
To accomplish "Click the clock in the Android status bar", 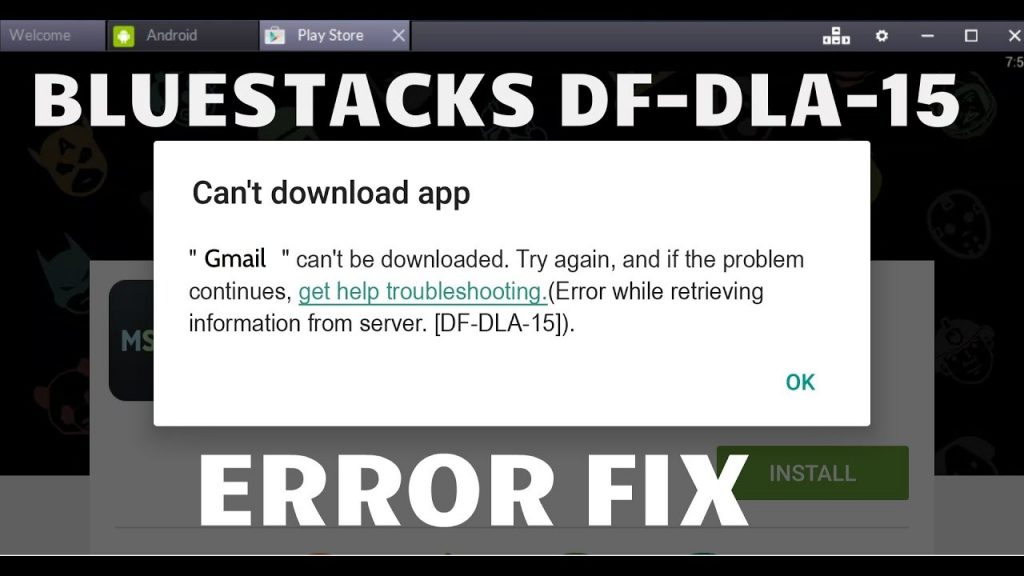I will click(1014, 62).
